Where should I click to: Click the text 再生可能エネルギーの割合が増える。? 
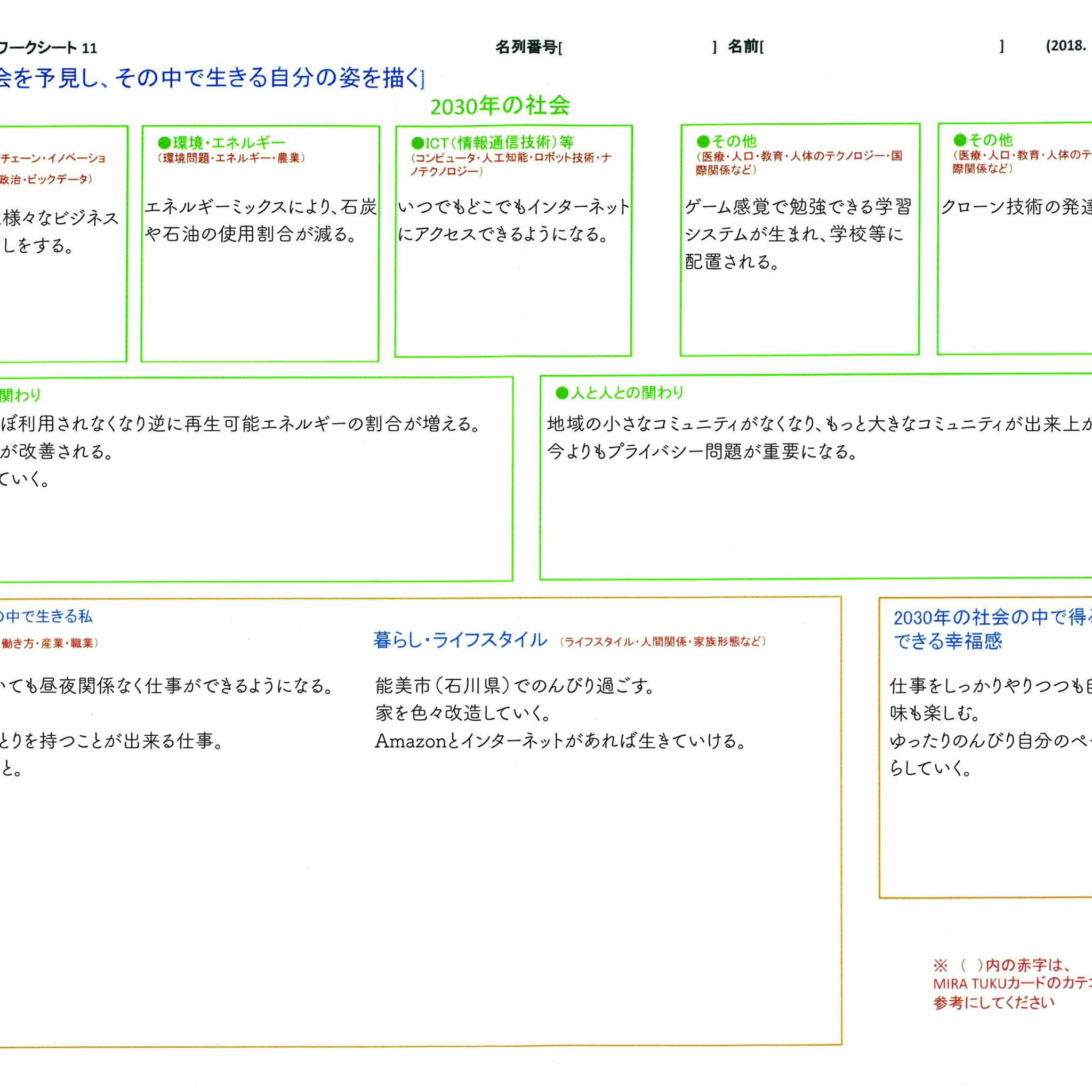(334, 424)
